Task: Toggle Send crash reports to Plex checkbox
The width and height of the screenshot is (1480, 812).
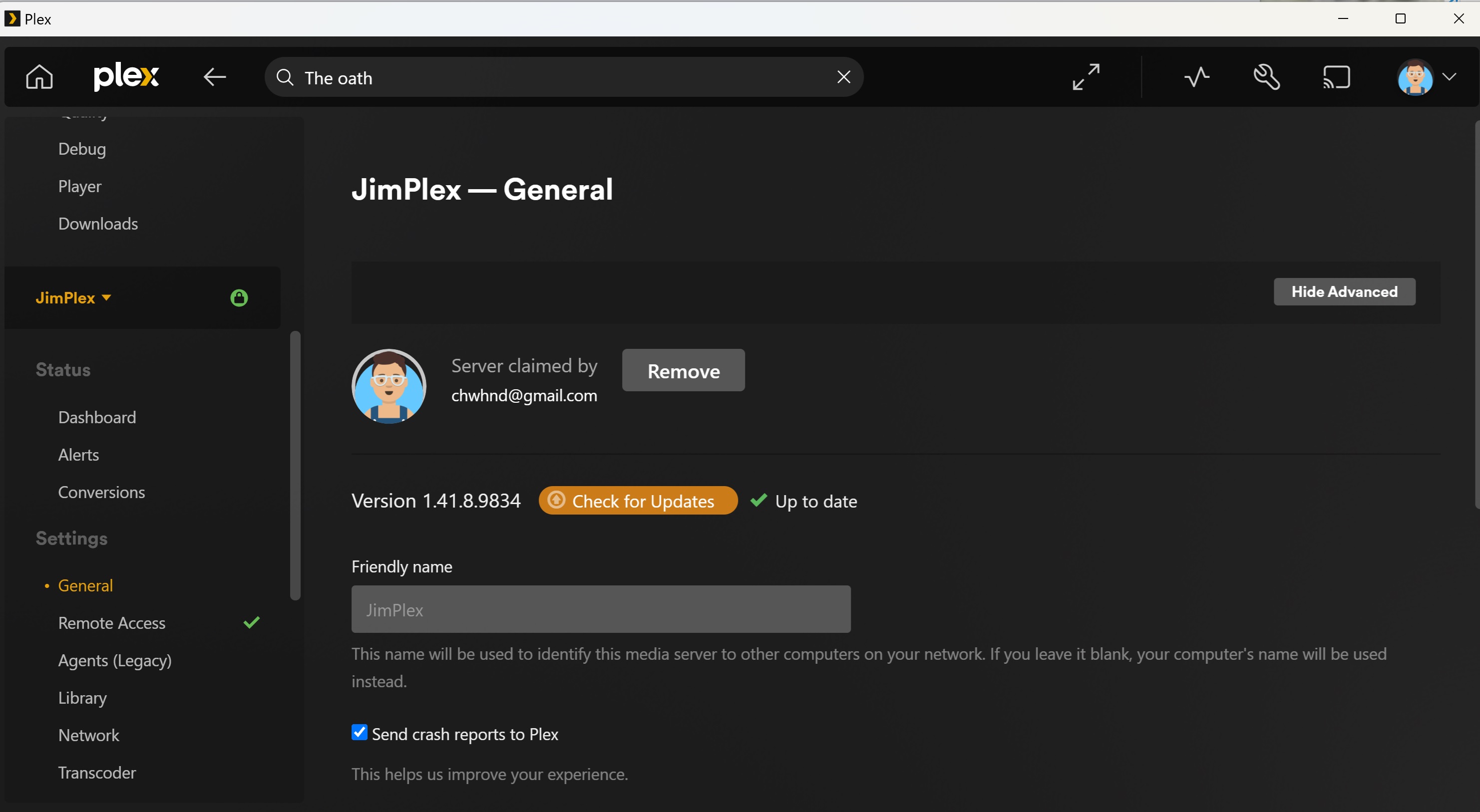Action: click(359, 732)
